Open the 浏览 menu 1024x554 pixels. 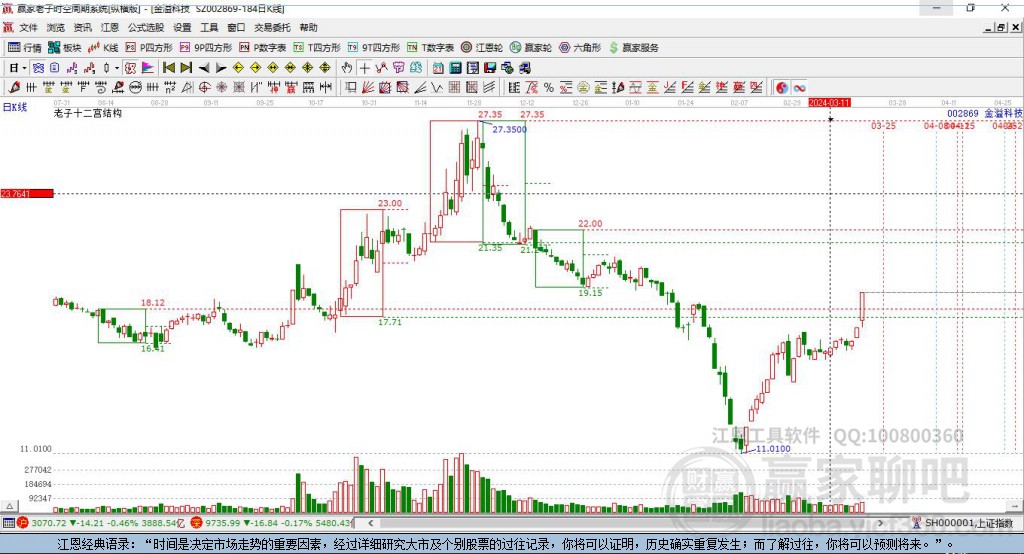point(56,27)
